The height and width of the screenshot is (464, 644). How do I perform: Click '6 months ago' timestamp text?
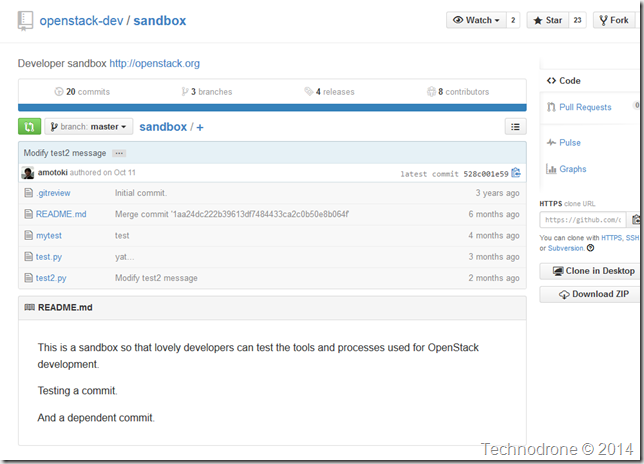(494, 214)
